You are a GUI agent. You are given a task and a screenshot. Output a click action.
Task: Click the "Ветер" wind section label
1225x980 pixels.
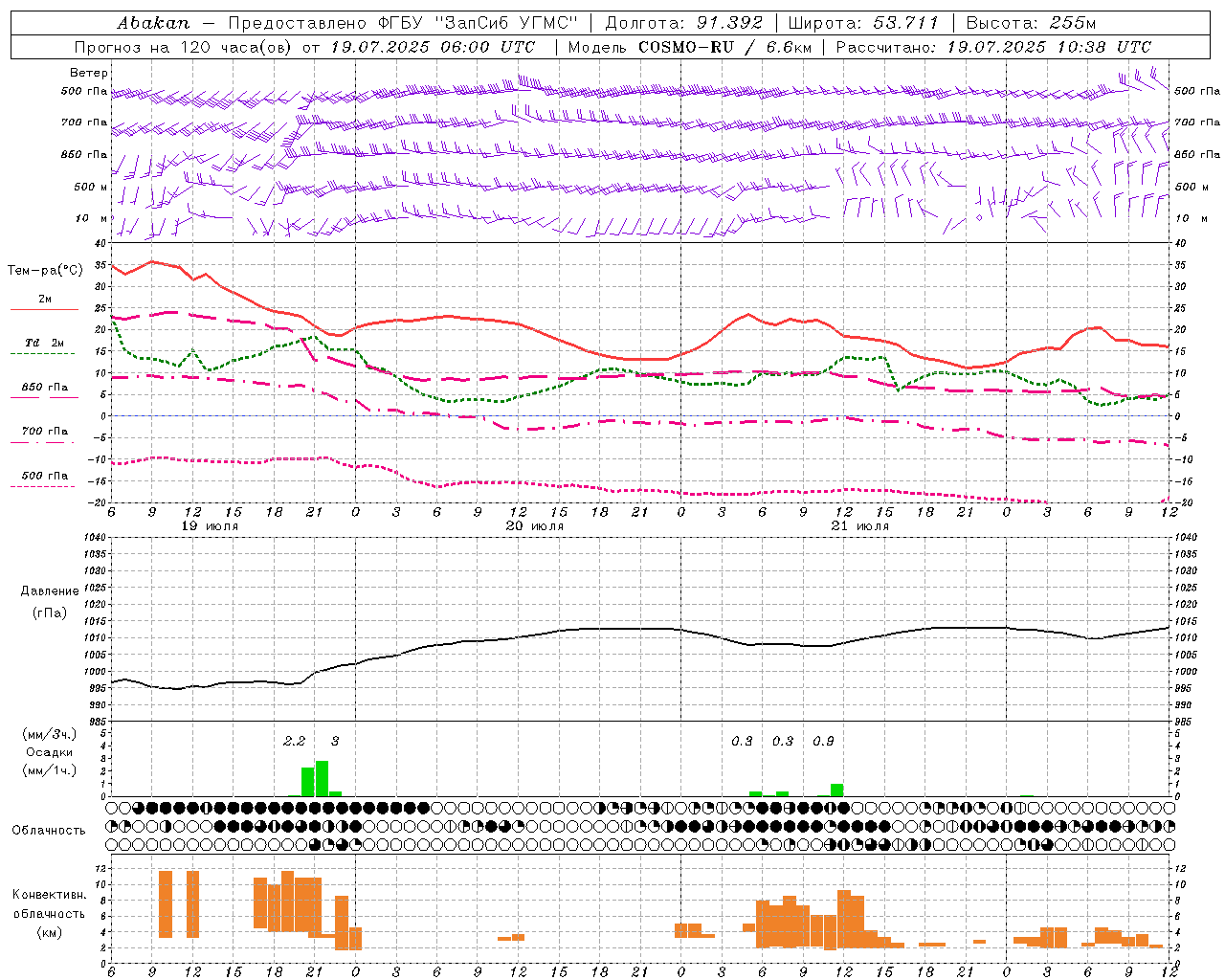89,73
